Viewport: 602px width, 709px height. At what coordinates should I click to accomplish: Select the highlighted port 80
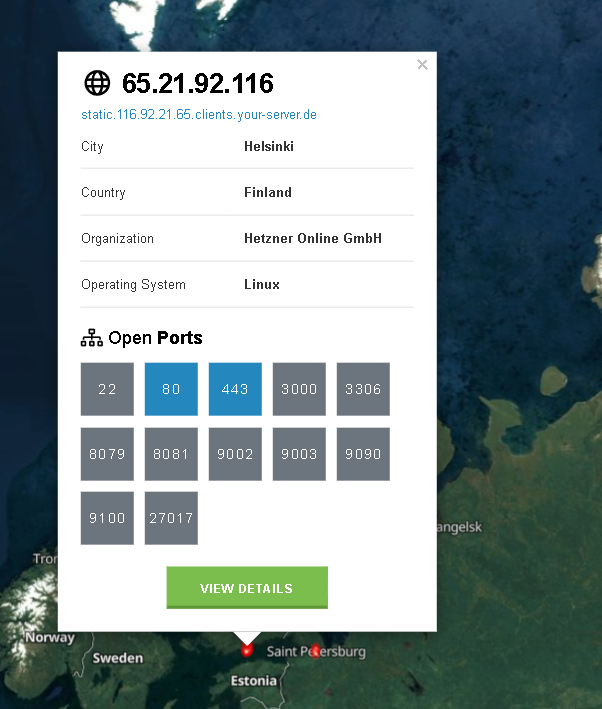[171, 389]
